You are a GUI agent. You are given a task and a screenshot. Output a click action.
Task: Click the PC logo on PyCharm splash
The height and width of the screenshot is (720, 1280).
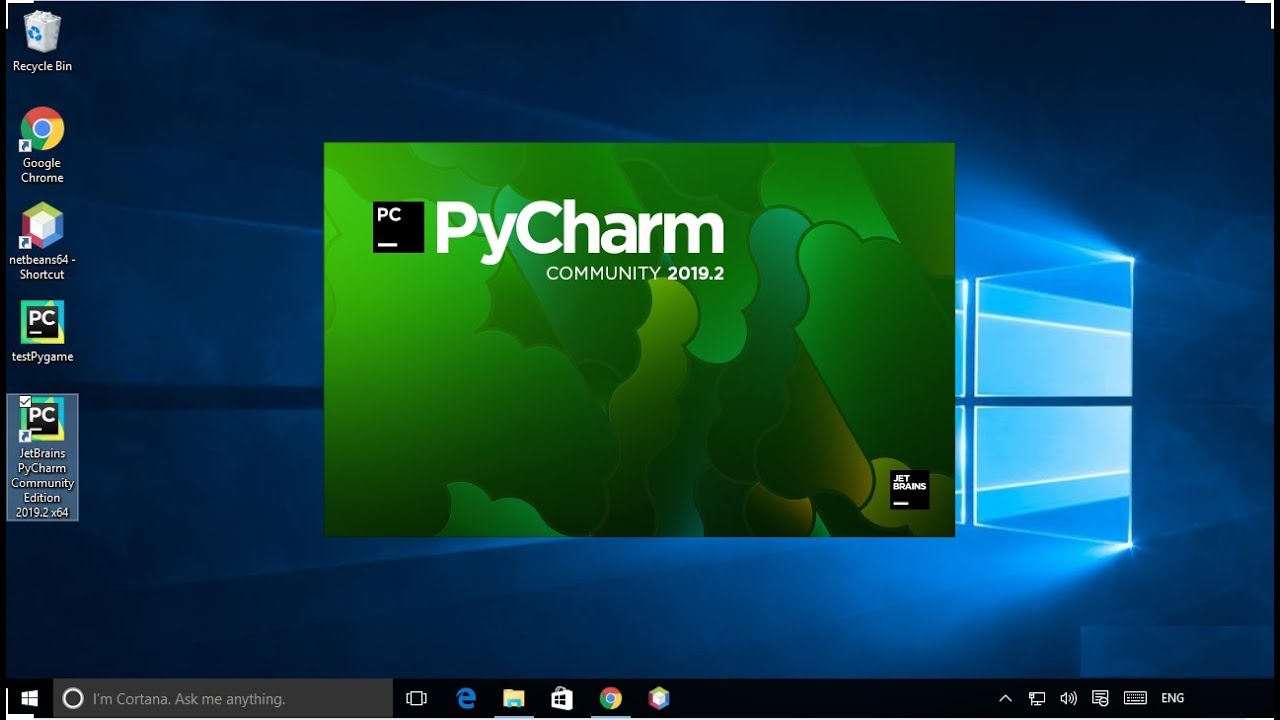click(x=398, y=226)
